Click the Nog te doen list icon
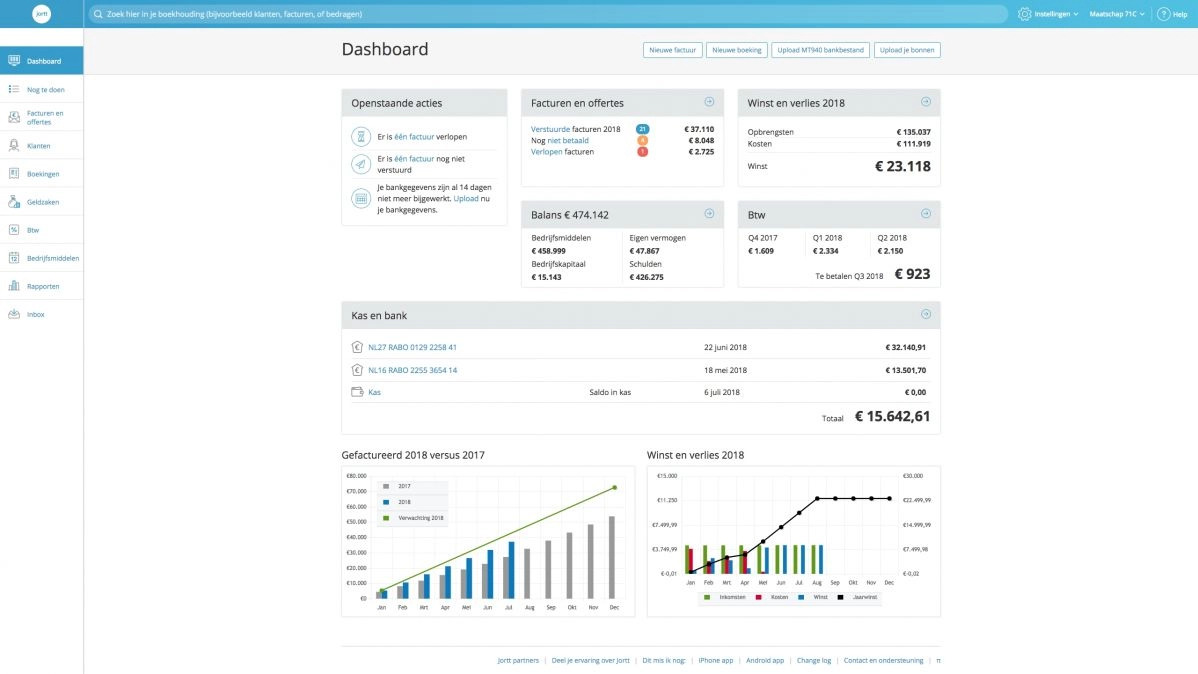 pyautogui.click(x=14, y=89)
